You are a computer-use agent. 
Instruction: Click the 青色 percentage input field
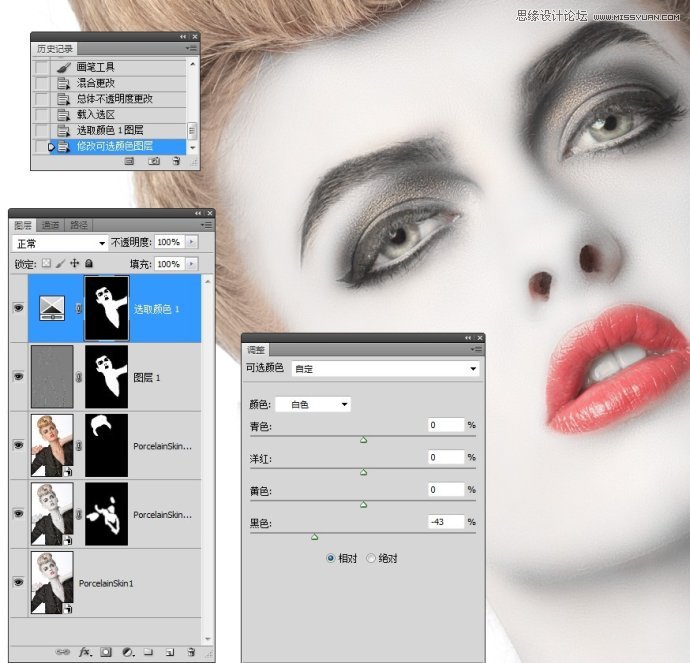click(x=445, y=426)
